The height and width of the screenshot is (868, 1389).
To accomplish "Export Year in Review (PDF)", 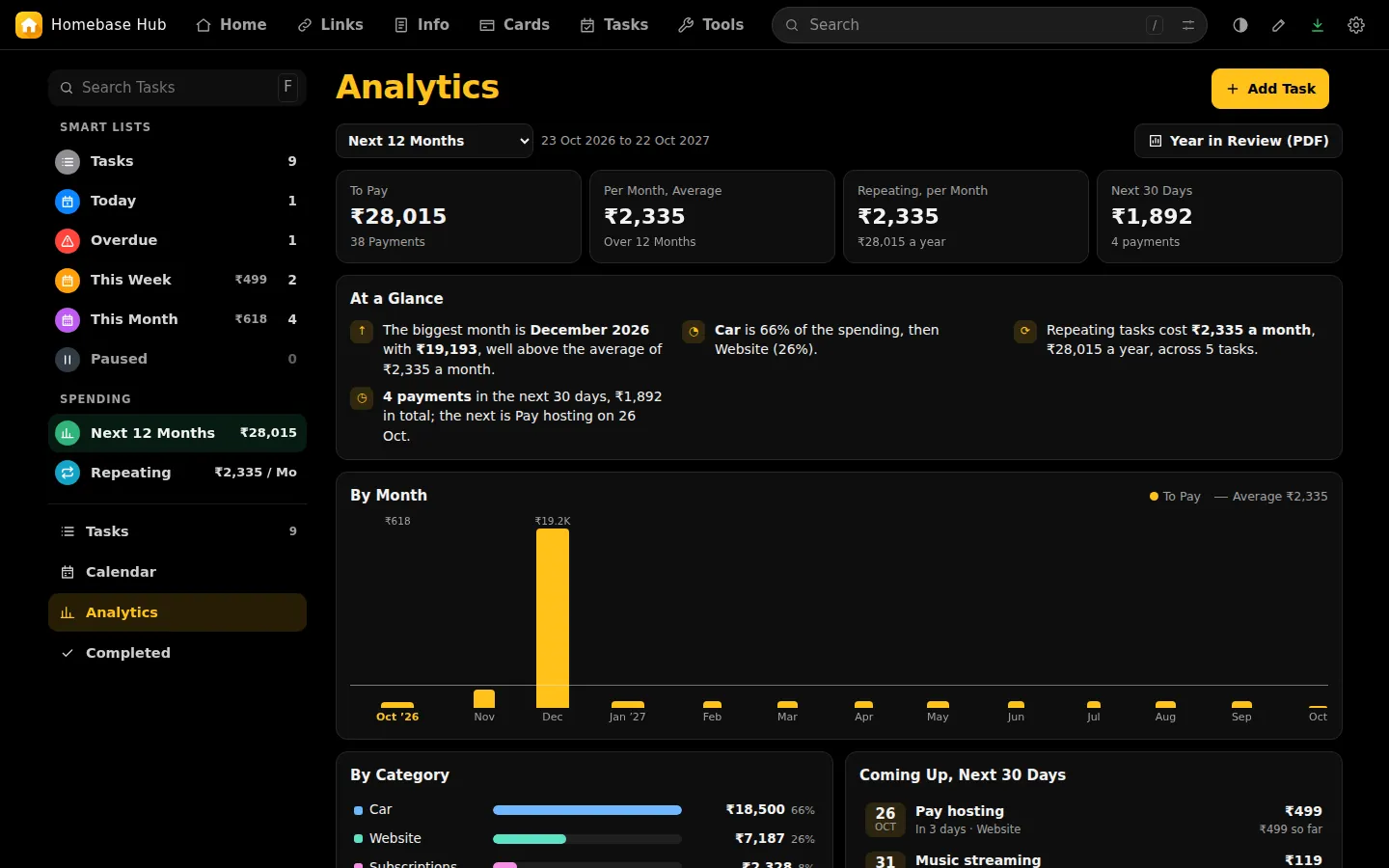I will (x=1239, y=141).
